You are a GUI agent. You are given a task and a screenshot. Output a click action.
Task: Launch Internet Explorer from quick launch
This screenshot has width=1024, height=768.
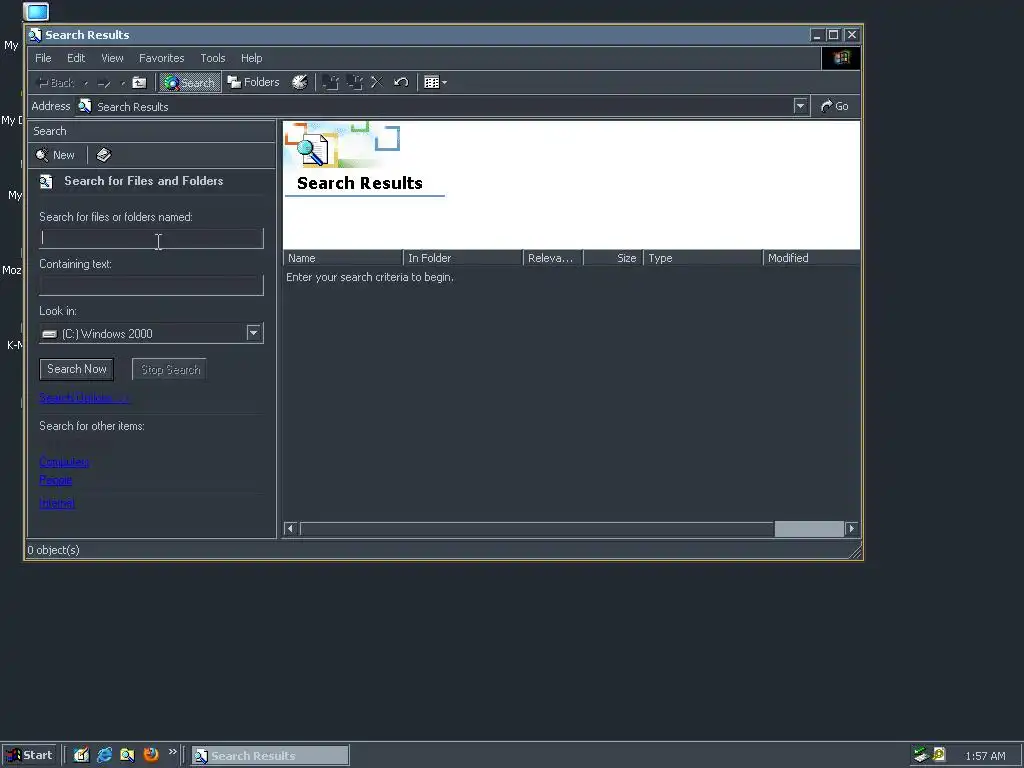(104, 755)
